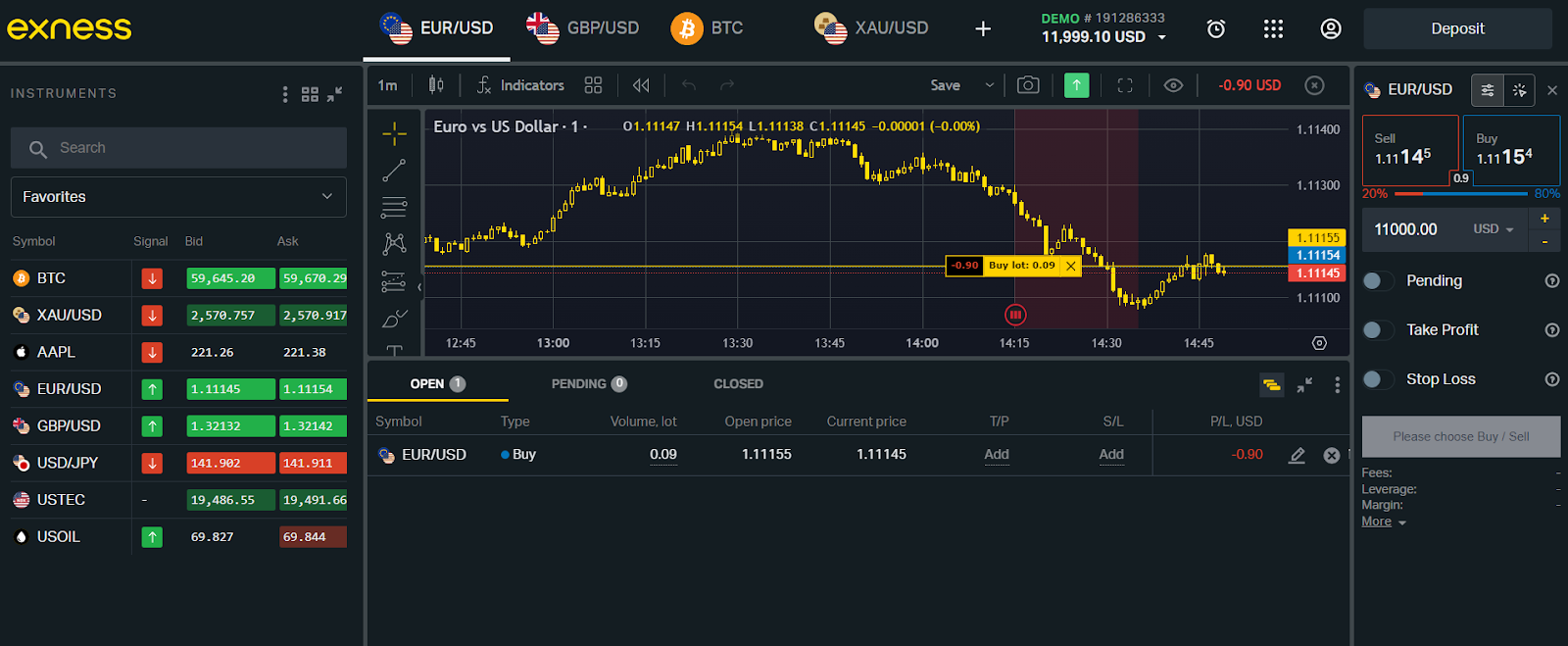Click the instruments Search field
The width and height of the screenshot is (1568, 646).
pyautogui.click(x=178, y=148)
